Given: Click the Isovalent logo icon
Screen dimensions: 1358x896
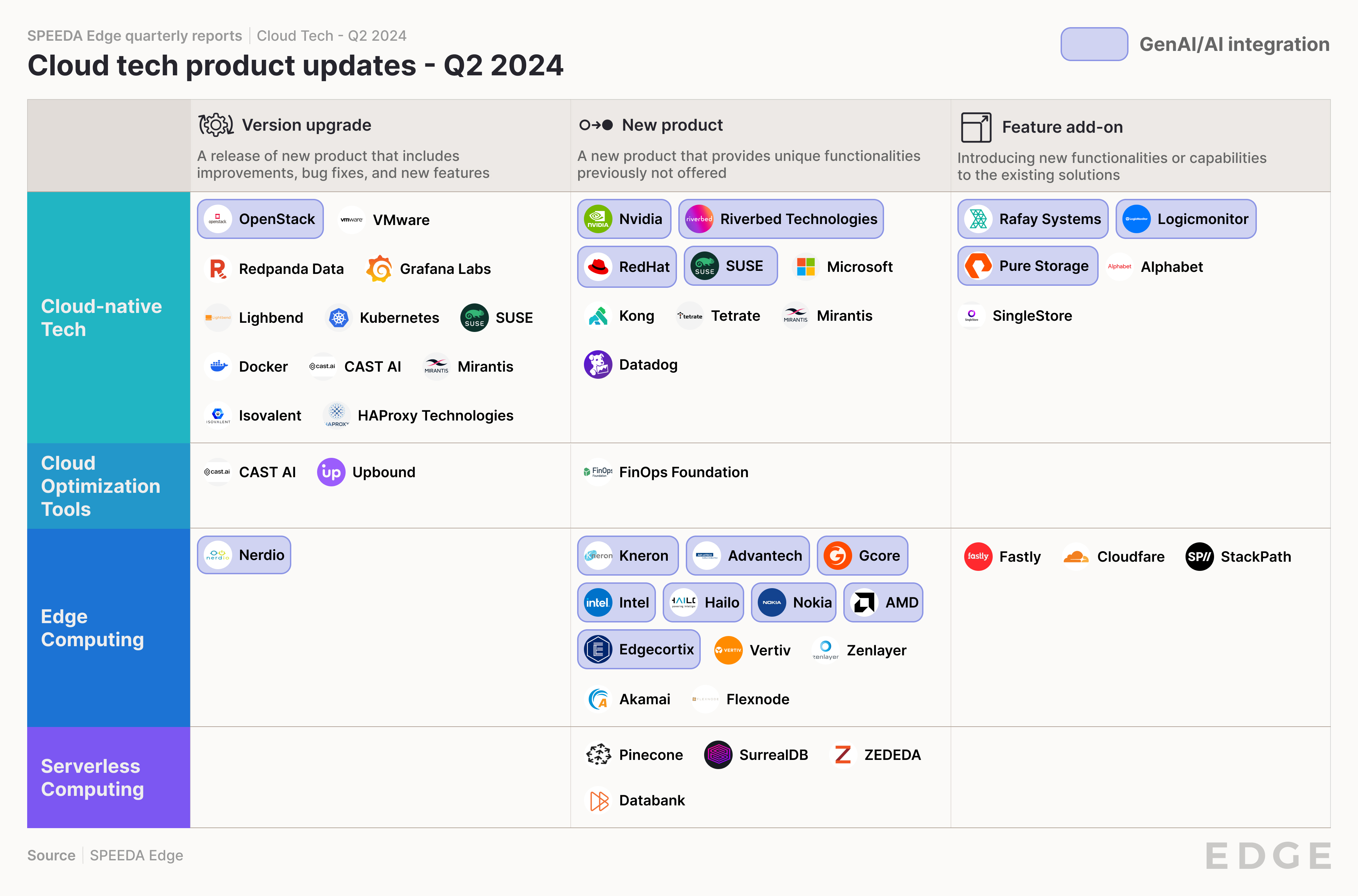Looking at the screenshot, I should [218, 415].
